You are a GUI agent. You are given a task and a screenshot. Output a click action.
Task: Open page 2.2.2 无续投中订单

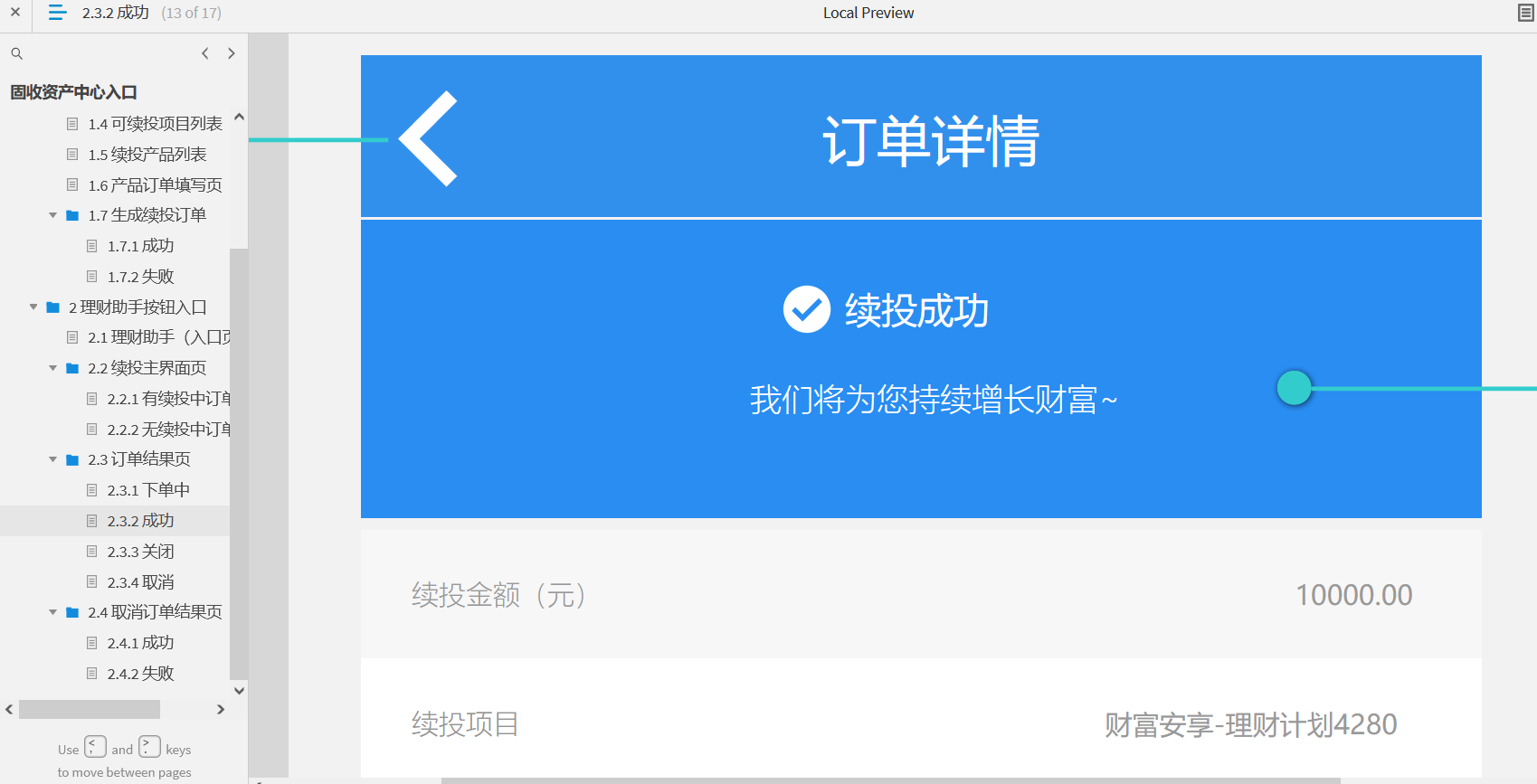pos(168,430)
